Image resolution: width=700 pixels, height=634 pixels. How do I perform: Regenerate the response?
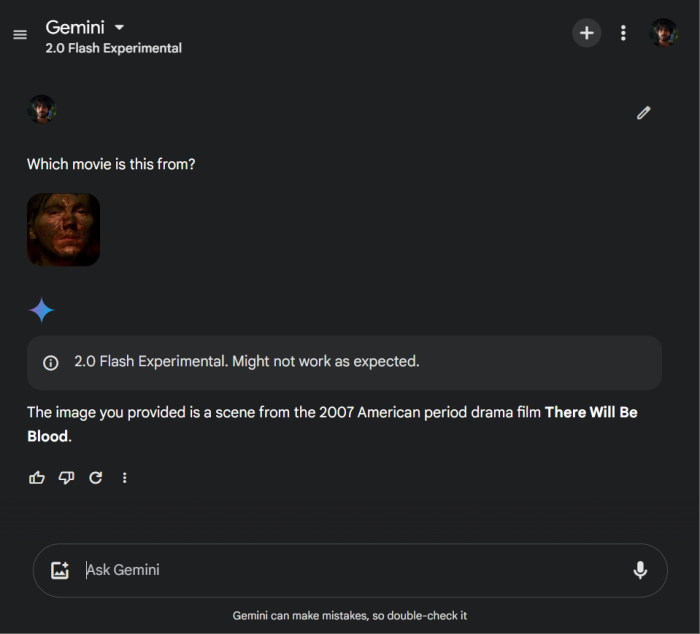pos(96,478)
